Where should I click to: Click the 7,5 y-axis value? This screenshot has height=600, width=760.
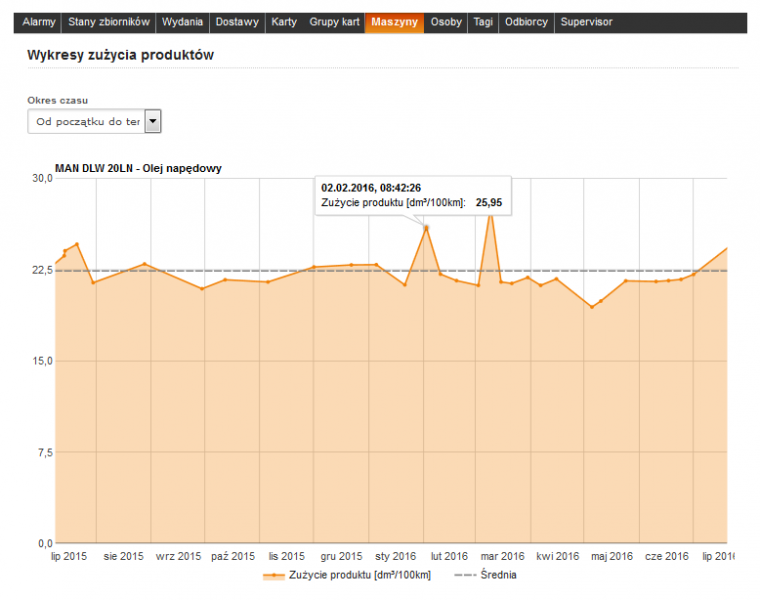click(x=45, y=453)
